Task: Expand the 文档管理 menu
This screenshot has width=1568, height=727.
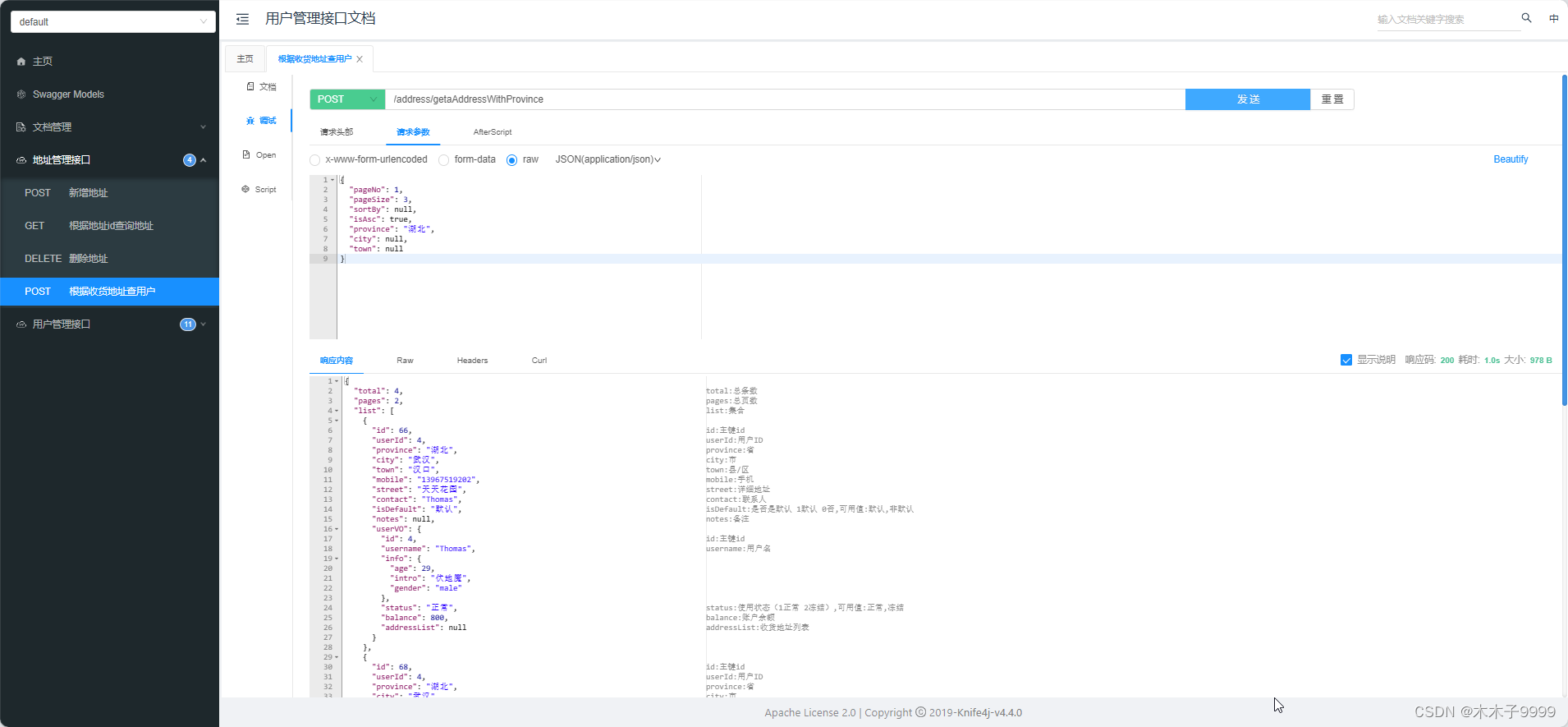Action: [203, 127]
